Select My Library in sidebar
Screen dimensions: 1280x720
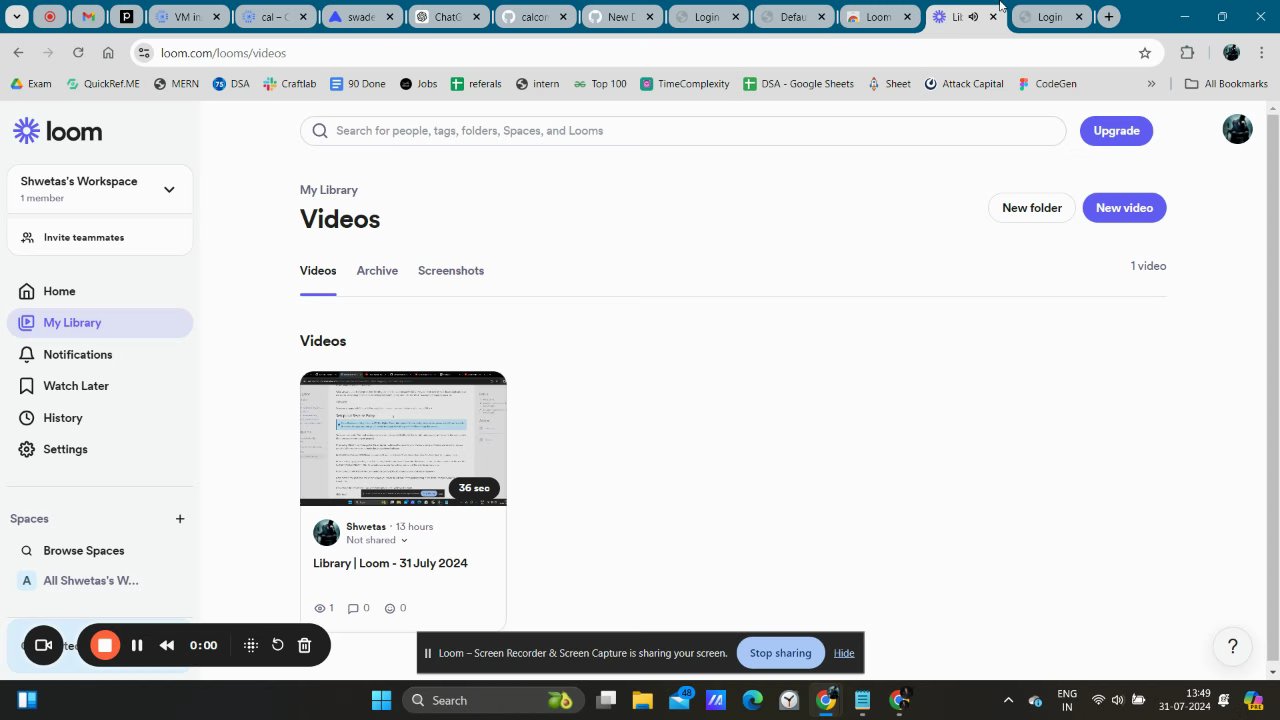(x=100, y=323)
